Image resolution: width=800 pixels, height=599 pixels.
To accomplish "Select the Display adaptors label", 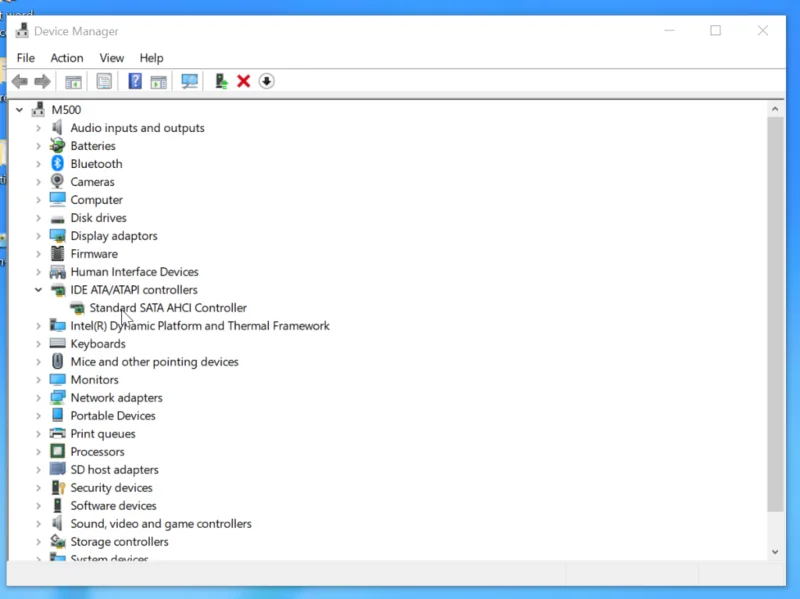I will (x=114, y=236).
